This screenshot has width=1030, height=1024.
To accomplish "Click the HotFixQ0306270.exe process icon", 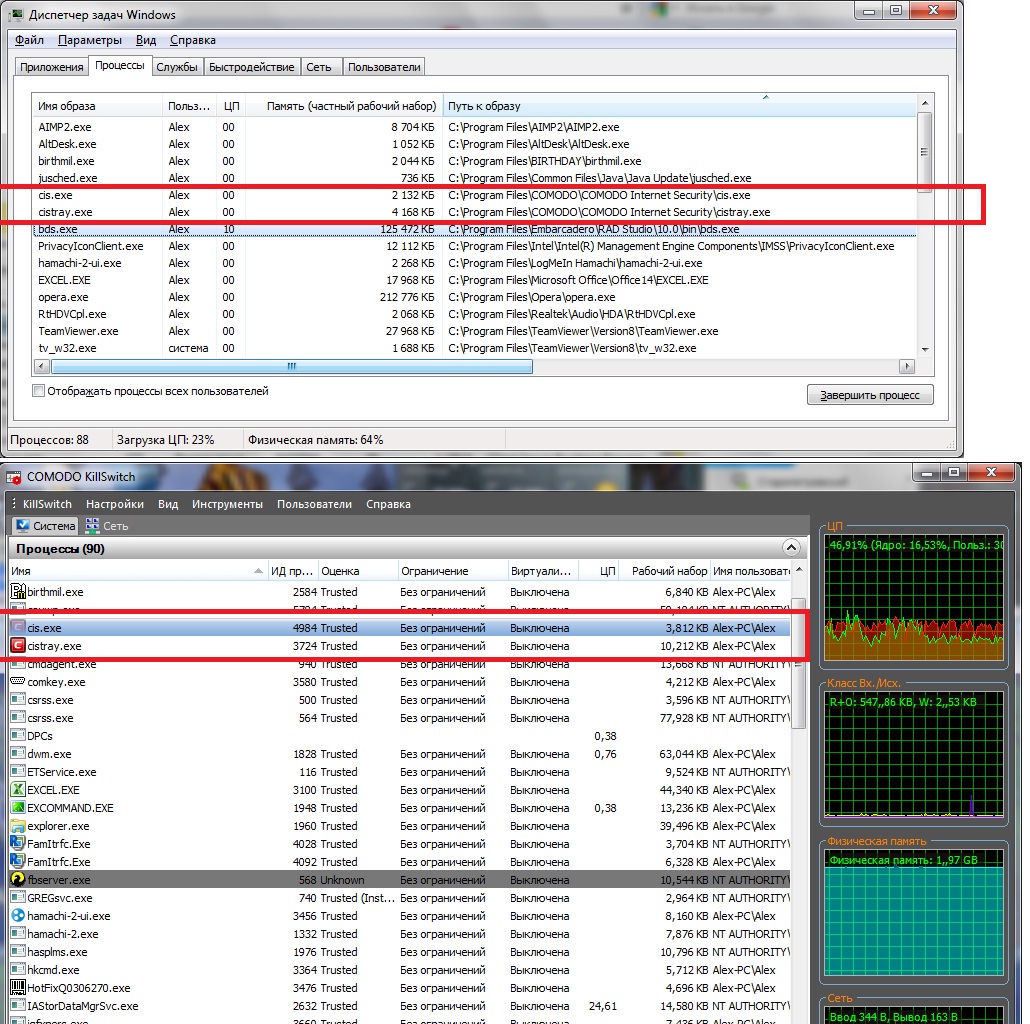I will (x=18, y=988).
